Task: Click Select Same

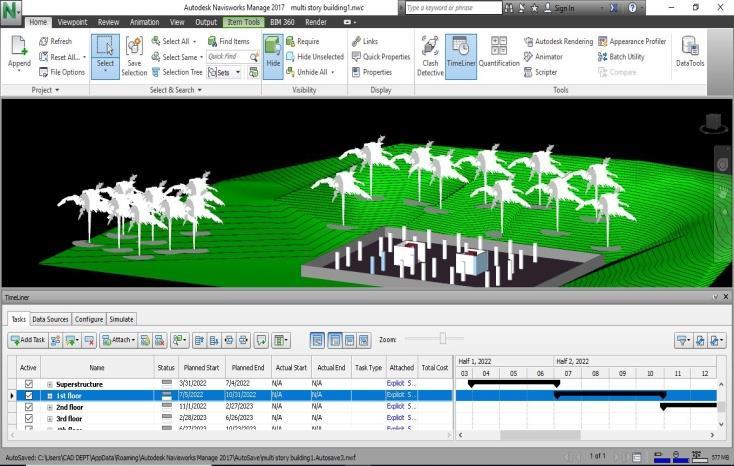Action: tap(175, 57)
